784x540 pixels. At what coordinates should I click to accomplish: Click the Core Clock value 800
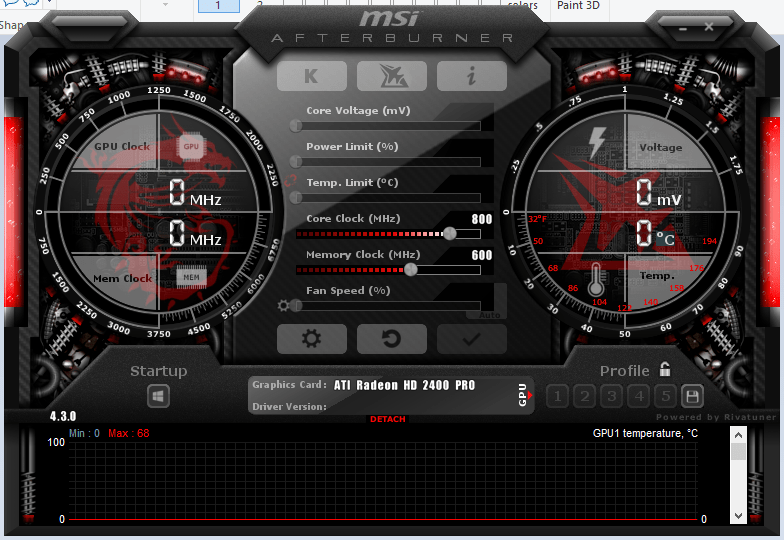point(482,219)
